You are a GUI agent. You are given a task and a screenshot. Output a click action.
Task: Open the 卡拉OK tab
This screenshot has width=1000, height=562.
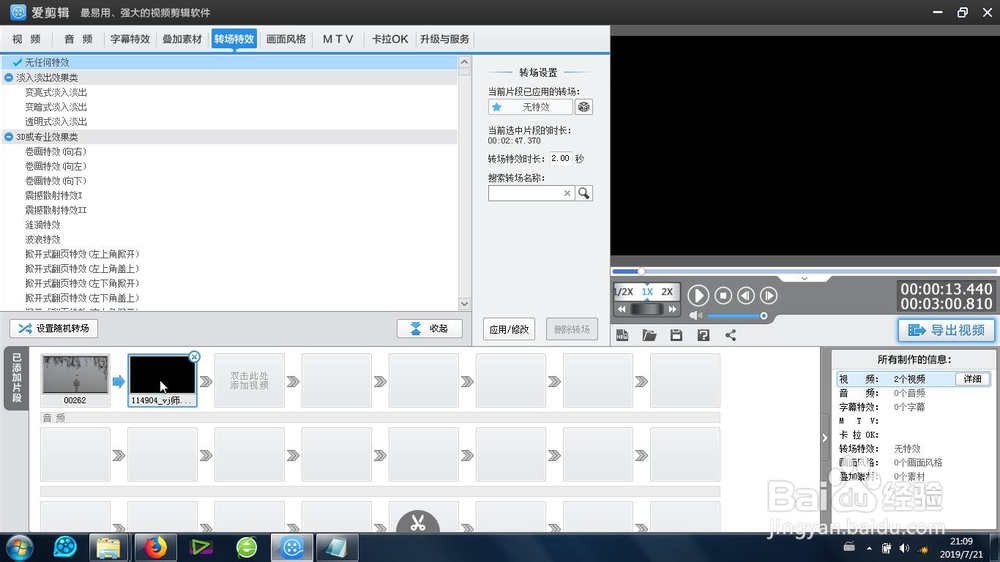[x=390, y=39]
